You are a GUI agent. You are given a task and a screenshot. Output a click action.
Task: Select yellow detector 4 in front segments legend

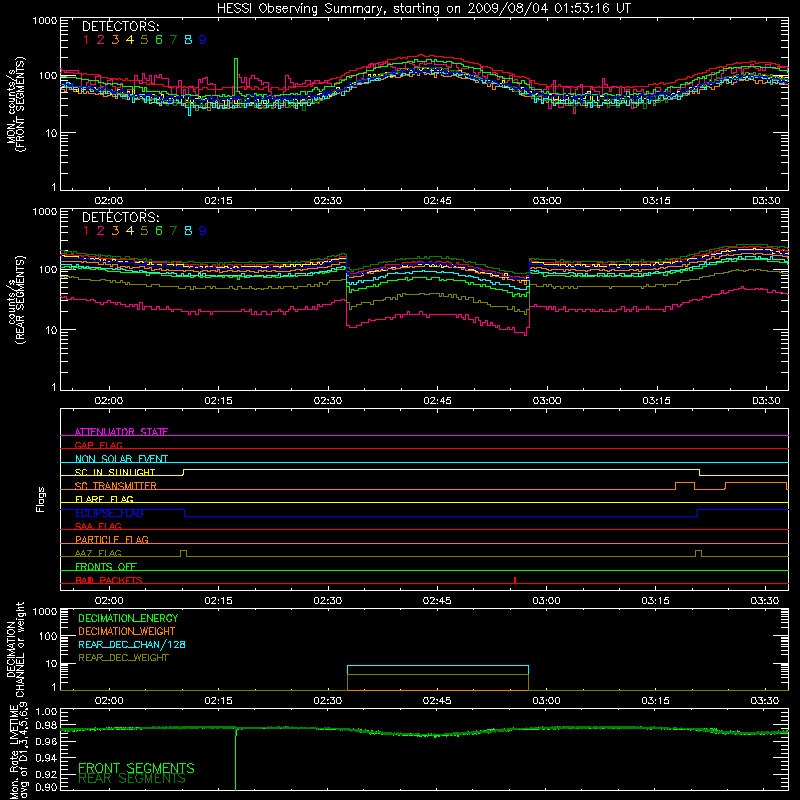click(130, 40)
